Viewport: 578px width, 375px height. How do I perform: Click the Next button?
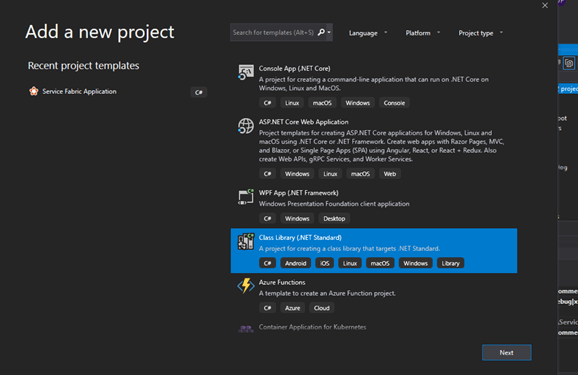pos(506,353)
